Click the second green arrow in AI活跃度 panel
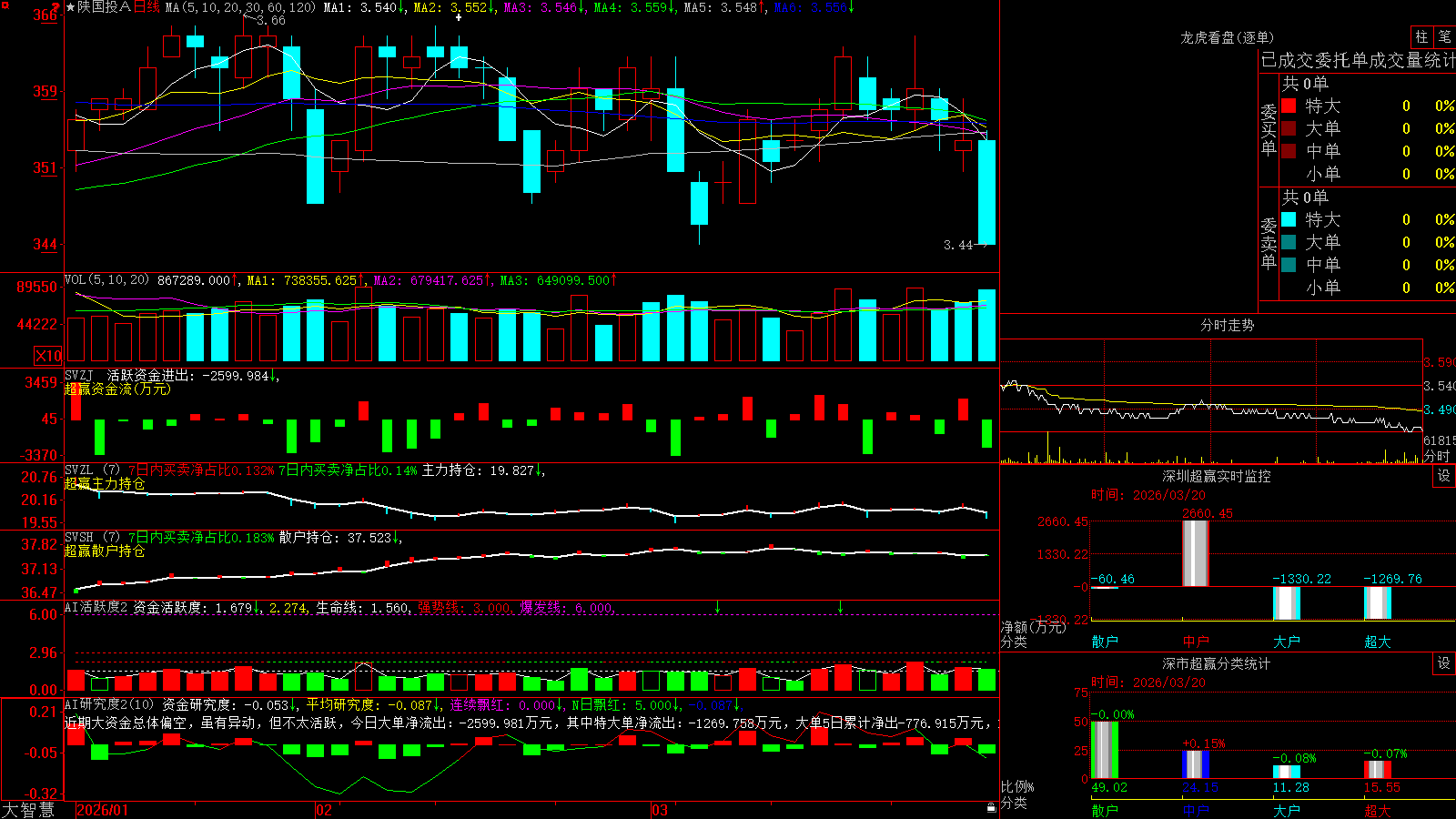Image resolution: width=1456 pixels, height=819 pixels. point(840,607)
